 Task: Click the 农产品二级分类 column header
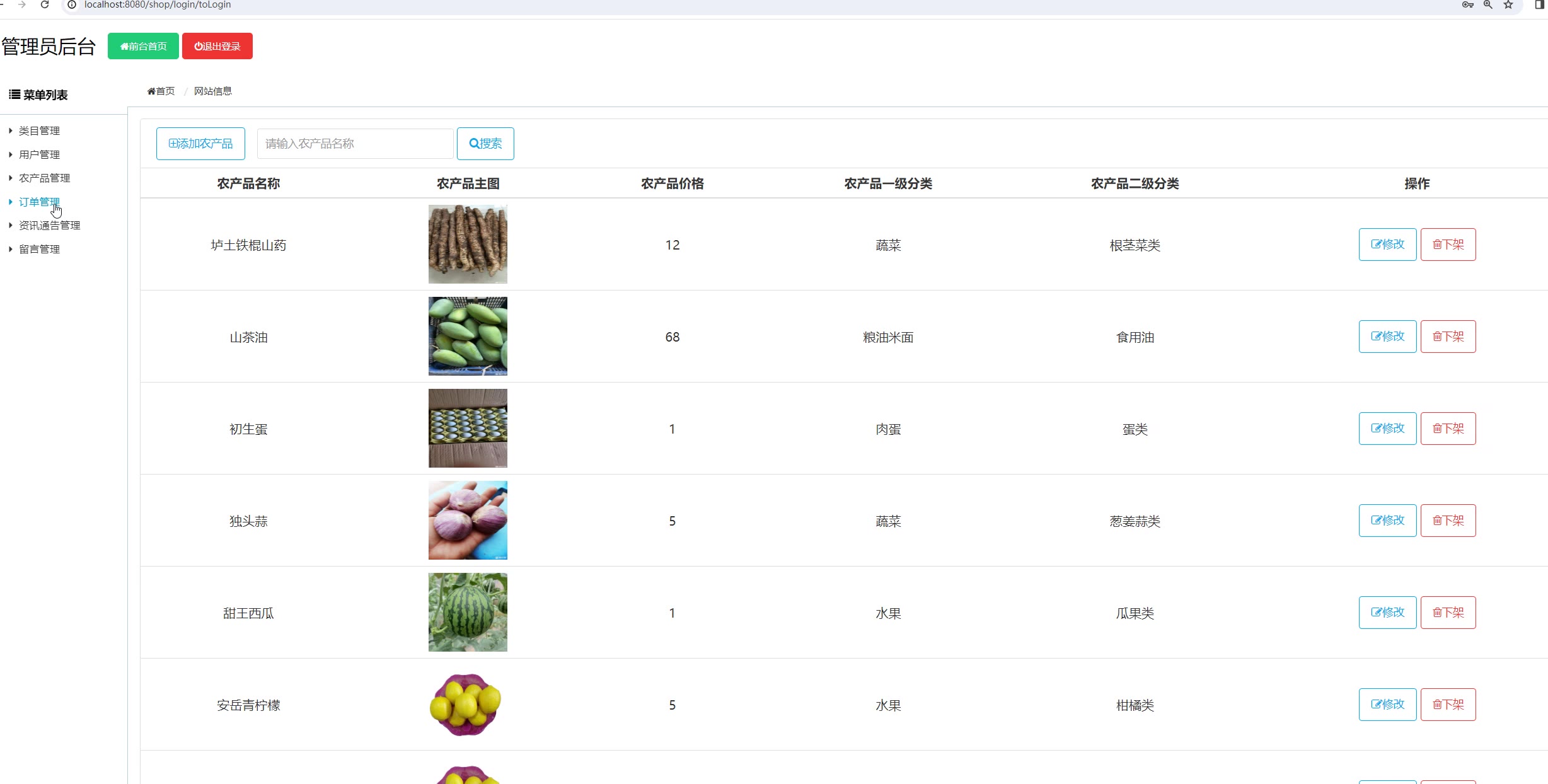[1135, 183]
